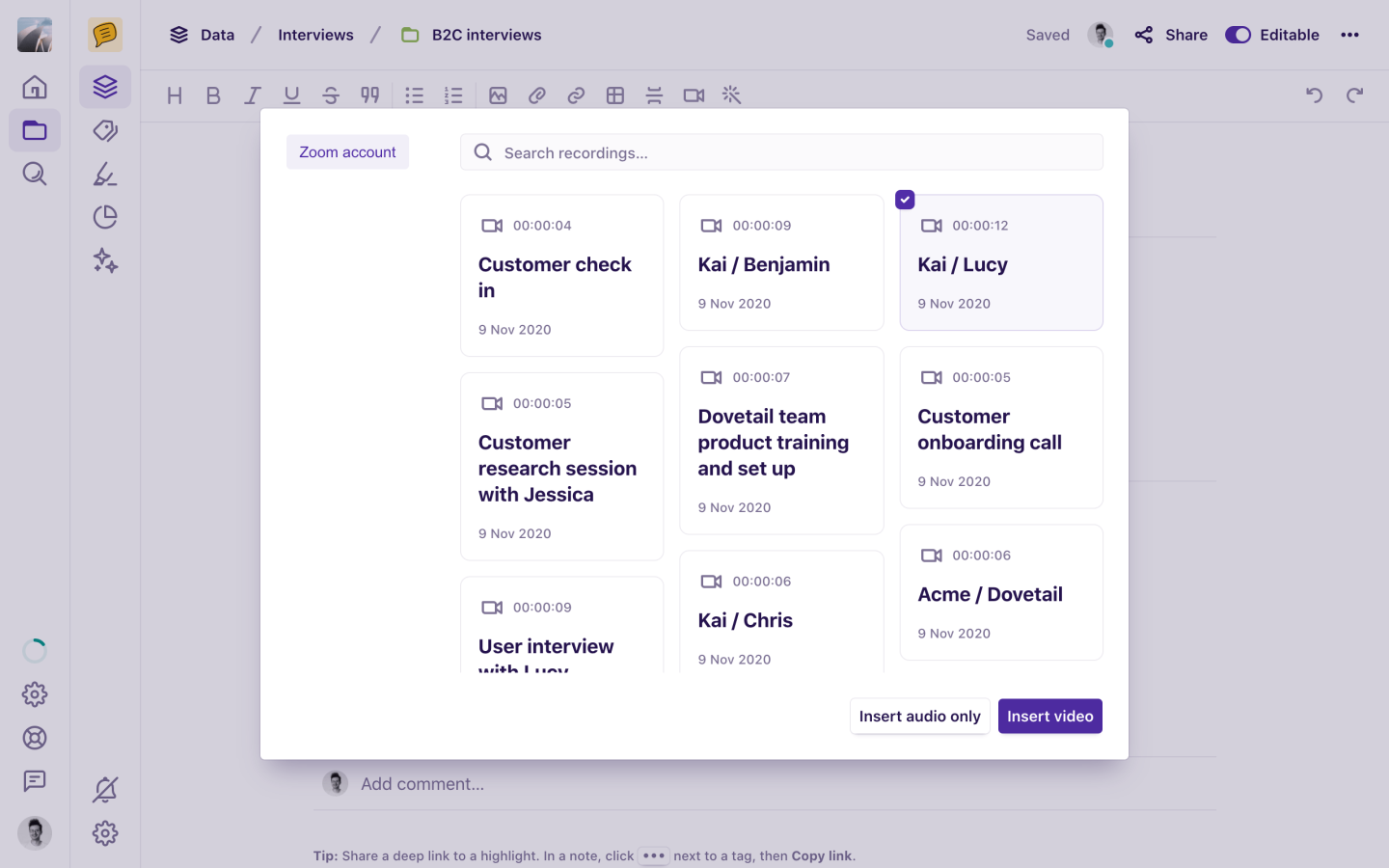The height and width of the screenshot is (868, 1389).
Task: Insert a horizontal divider from toolbar
Action: pyautogui.click(x=654, y=95)
